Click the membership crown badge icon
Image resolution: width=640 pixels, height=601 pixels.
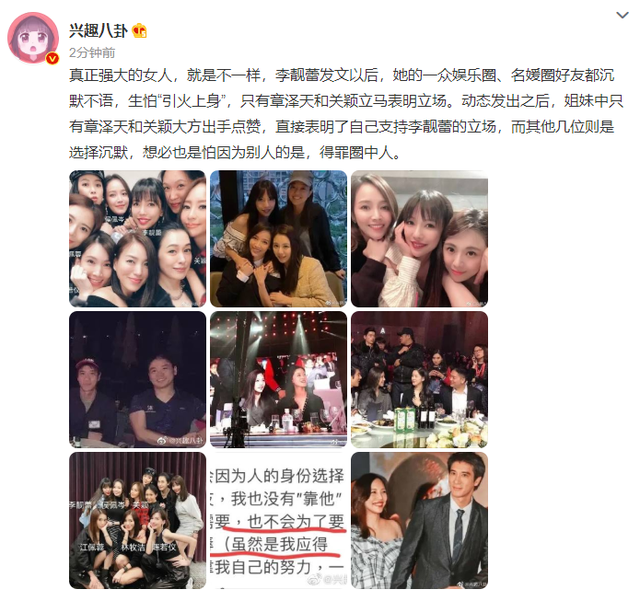click(x=139, y=31)
